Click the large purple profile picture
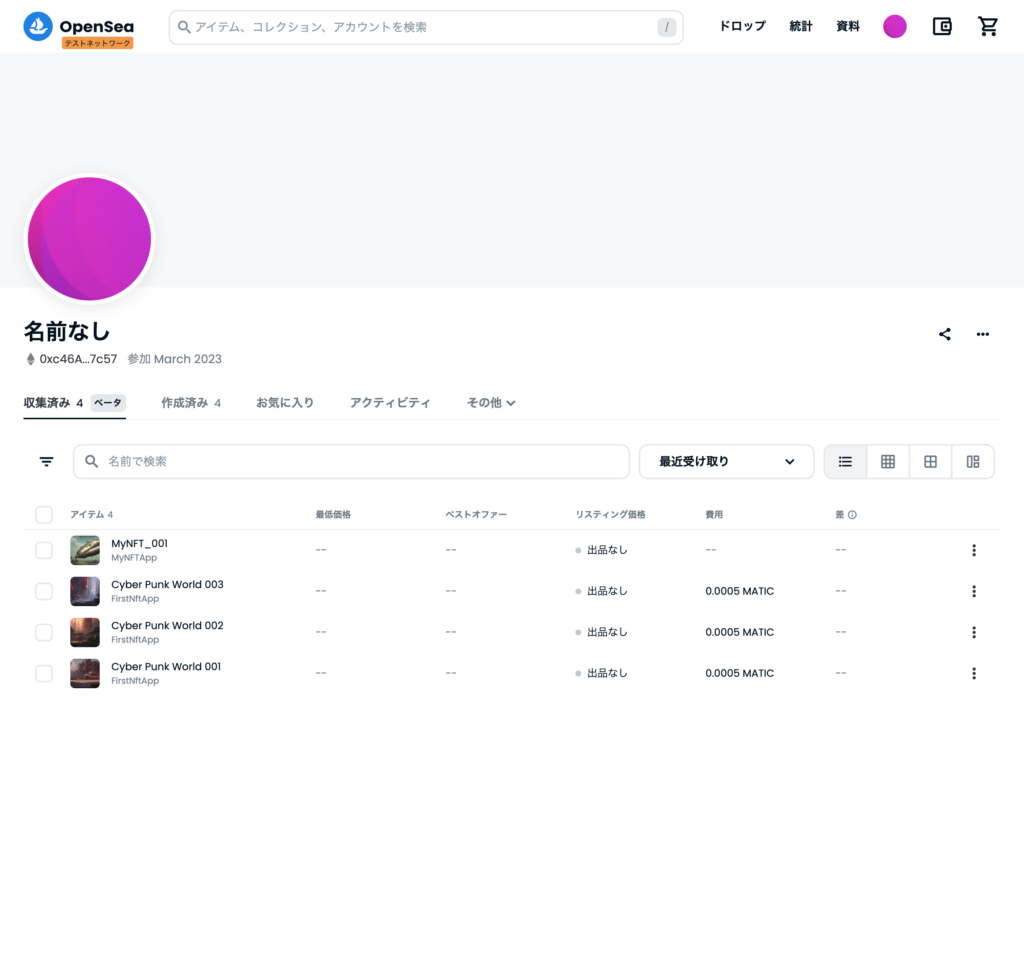 pos(89,238)
